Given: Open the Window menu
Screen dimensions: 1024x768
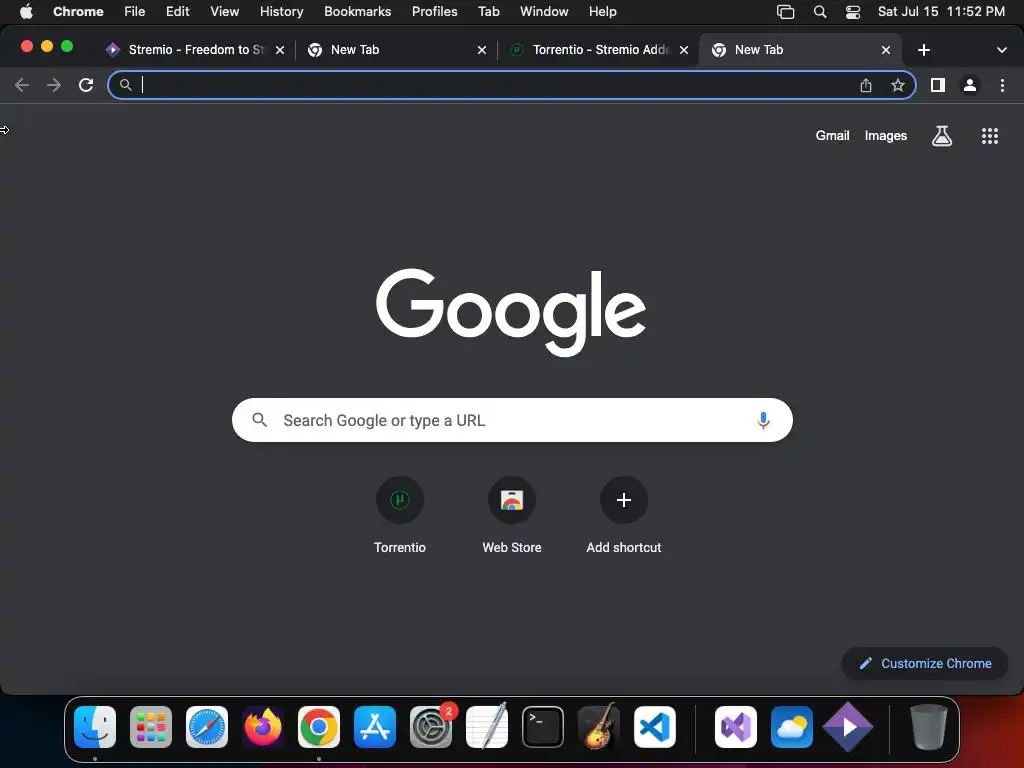Looking at the screenshot, I should [544, 11].
